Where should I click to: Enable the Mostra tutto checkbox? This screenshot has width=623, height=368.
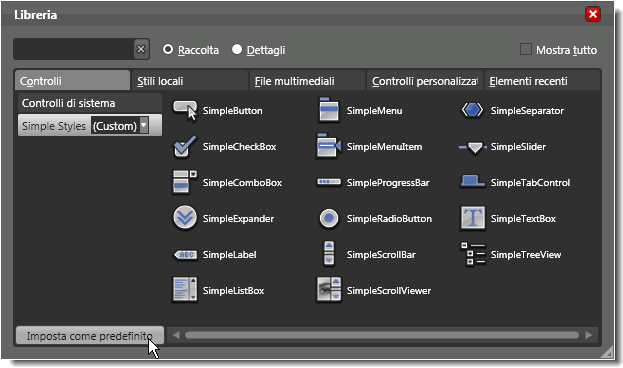pos(526,49)
